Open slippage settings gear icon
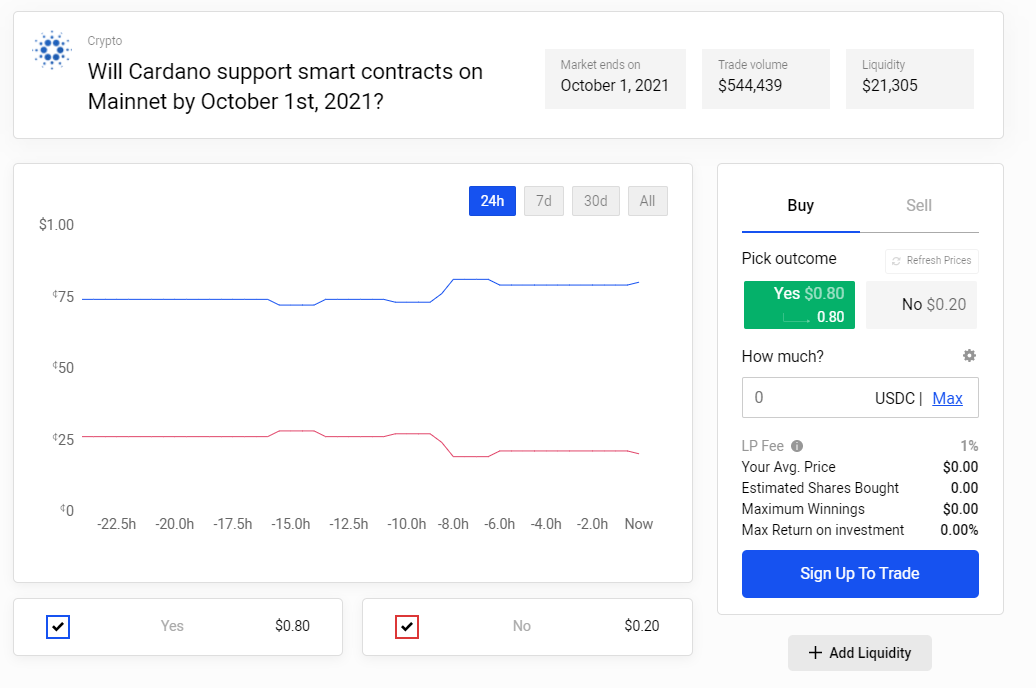Viewport: 1036px width, 688px height. 969,356
